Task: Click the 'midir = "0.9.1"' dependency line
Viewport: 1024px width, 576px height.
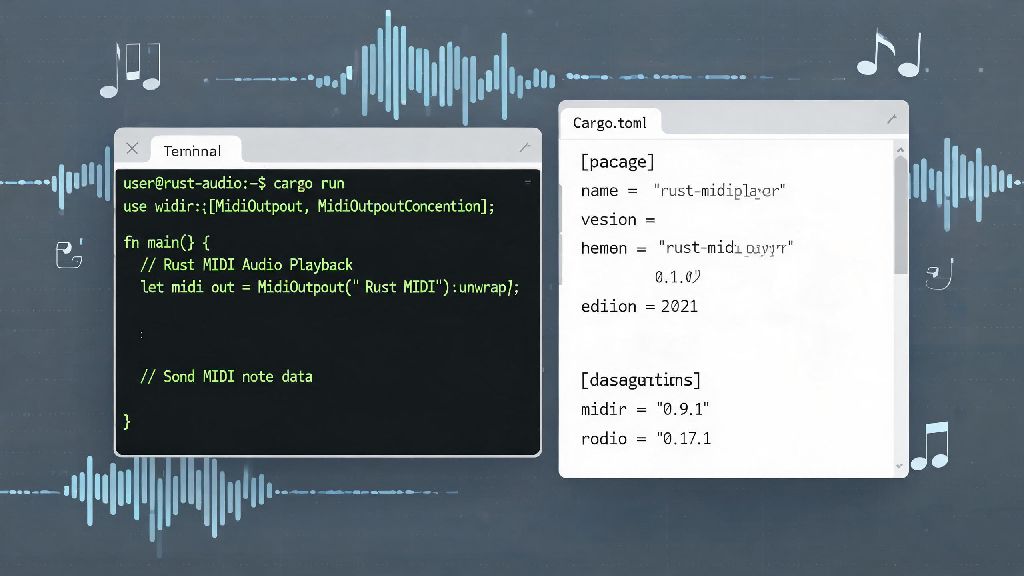Action: [x=645, y=409]
